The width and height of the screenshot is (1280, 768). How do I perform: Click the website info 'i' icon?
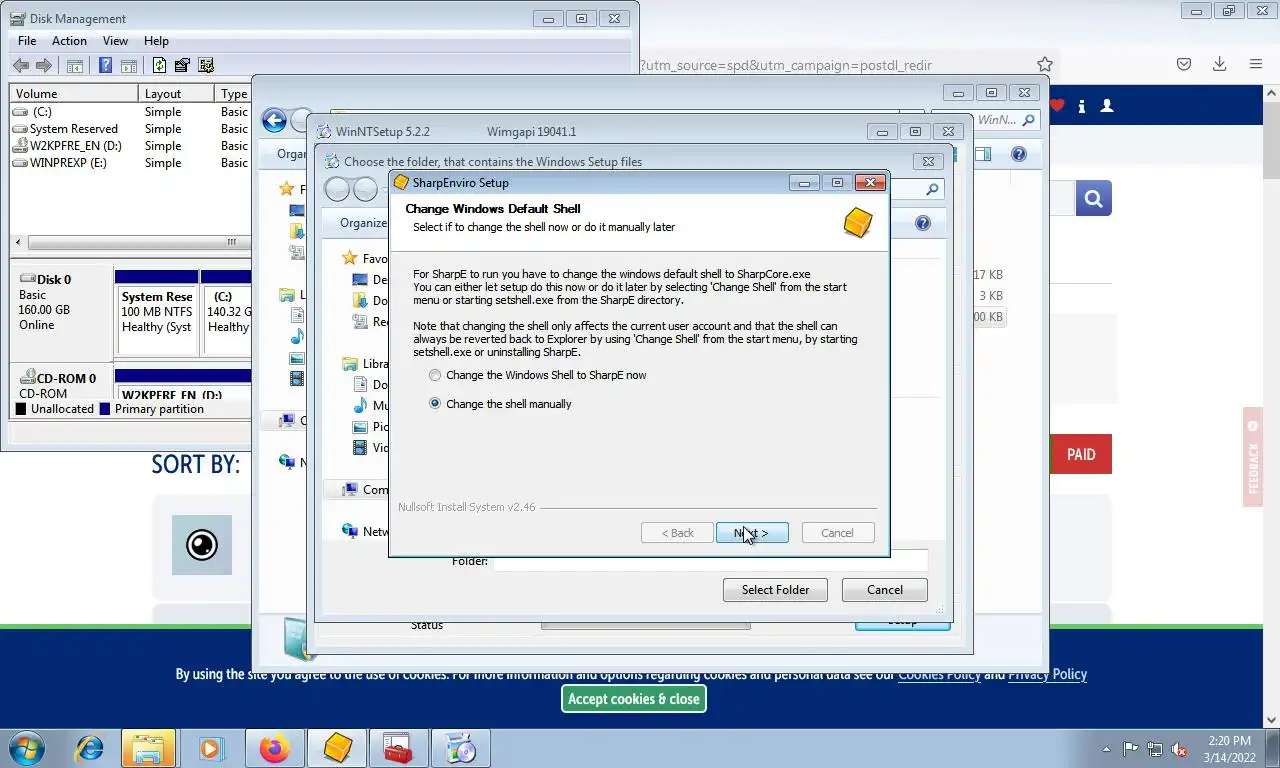tap(1082, 105)
